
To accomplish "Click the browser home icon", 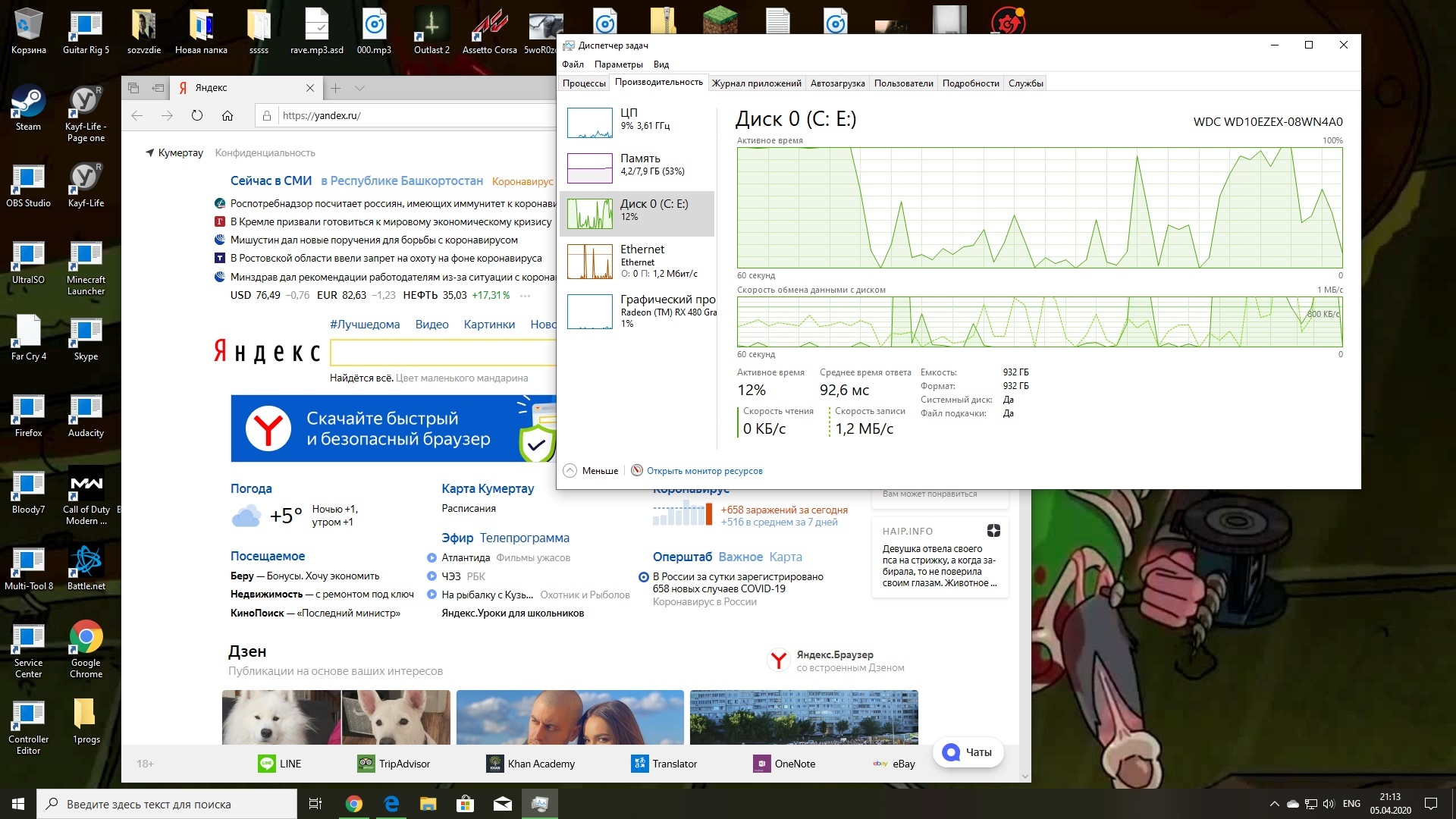I will pos(227,115).
